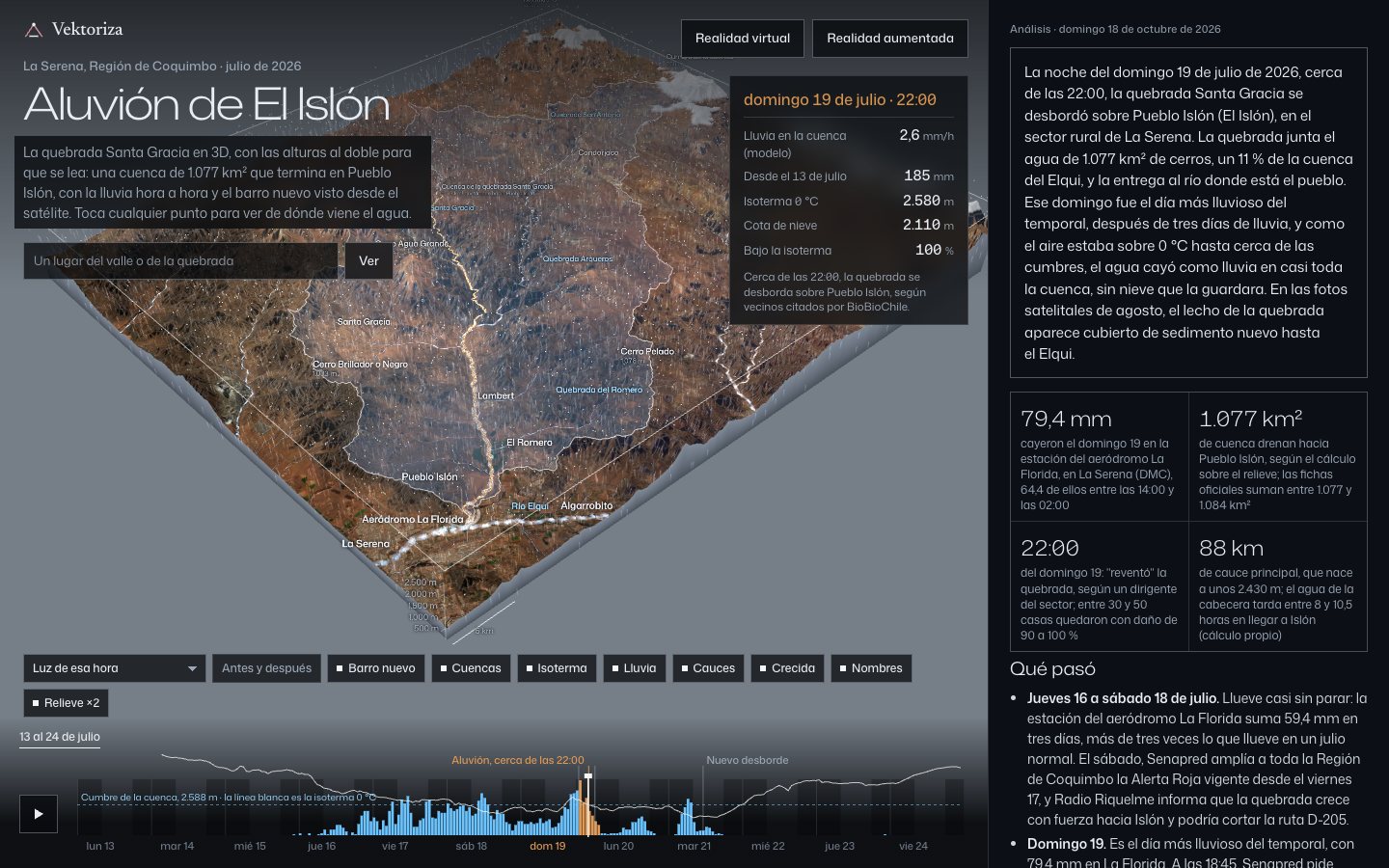This screenshot has height=868, width=1389.
Task: Click the Cerro Brillador o Negro label
Action: point(360,365)
